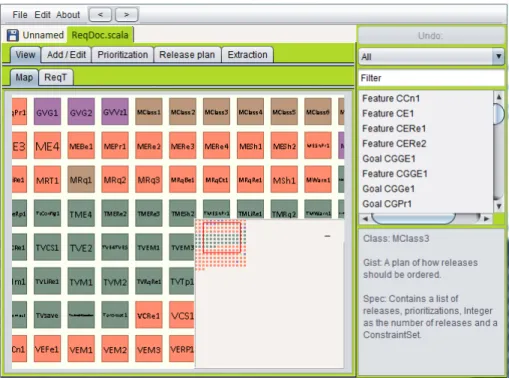Click the list scroll up arrow
Screen dimensions: 509x378
(499, 97)
